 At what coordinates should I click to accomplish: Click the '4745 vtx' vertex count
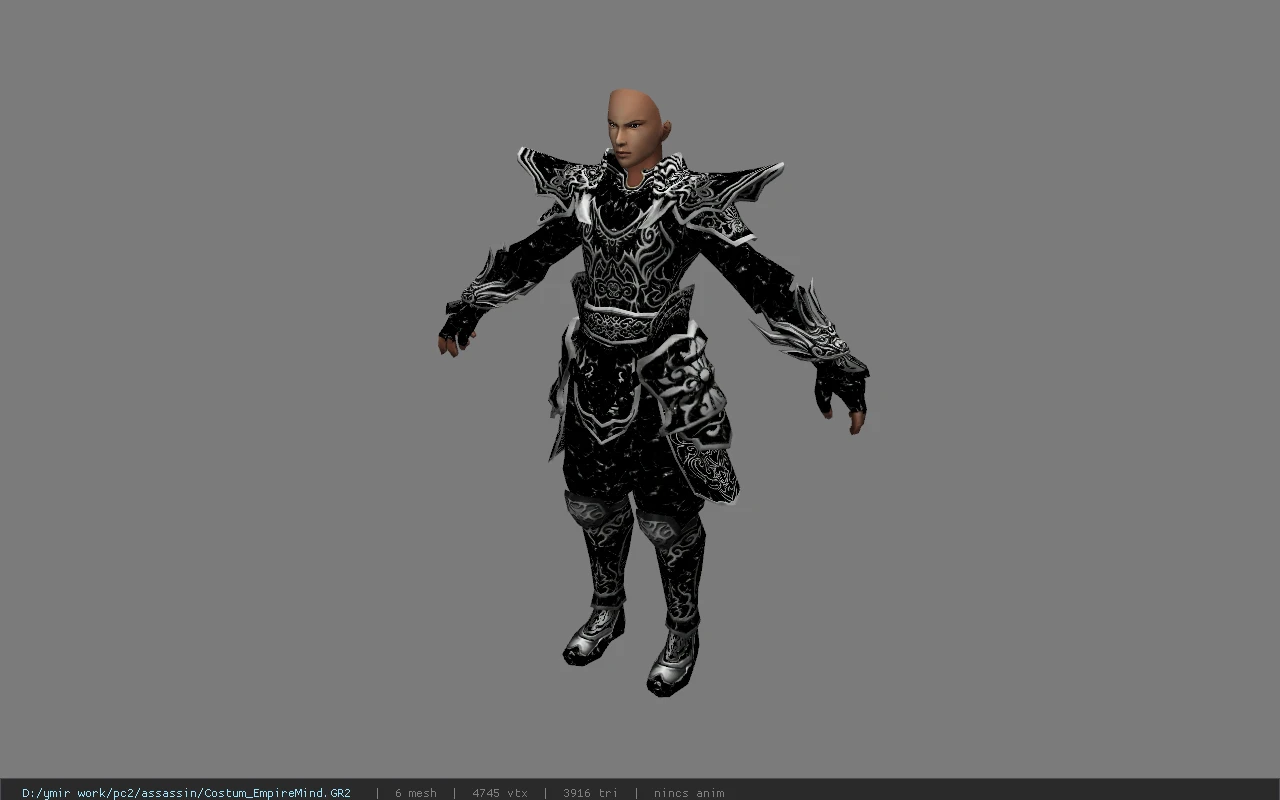tap(499, 793)
